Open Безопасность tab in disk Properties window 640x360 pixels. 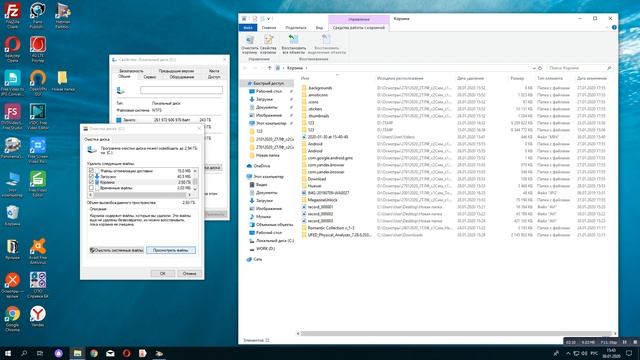coord(131,71)
